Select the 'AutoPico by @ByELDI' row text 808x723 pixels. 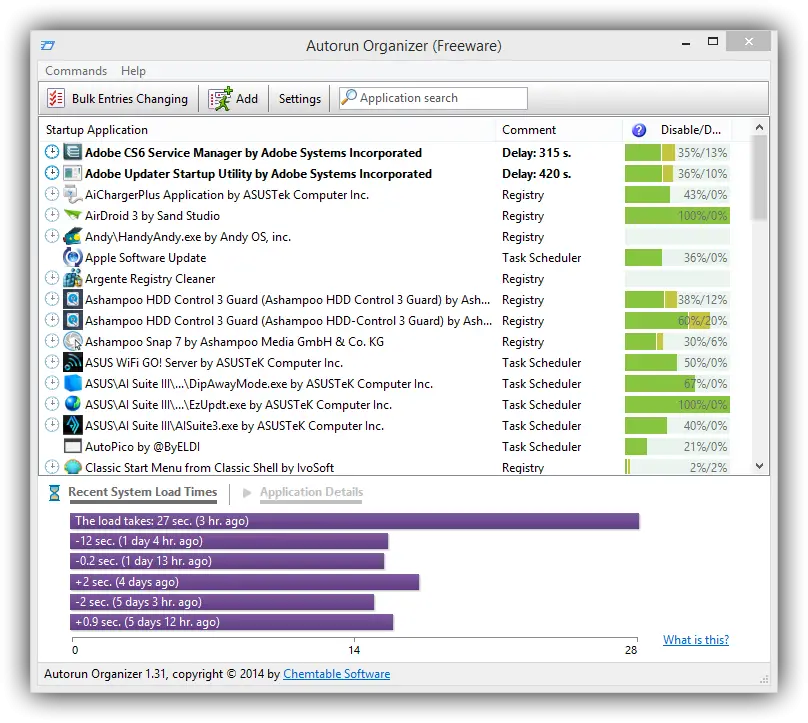coord(142,447)
